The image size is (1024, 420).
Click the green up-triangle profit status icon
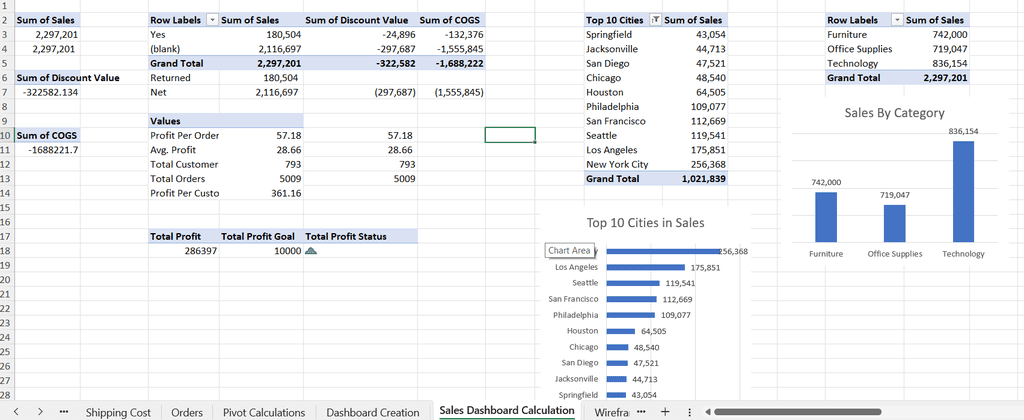click(x=311, y=251)
